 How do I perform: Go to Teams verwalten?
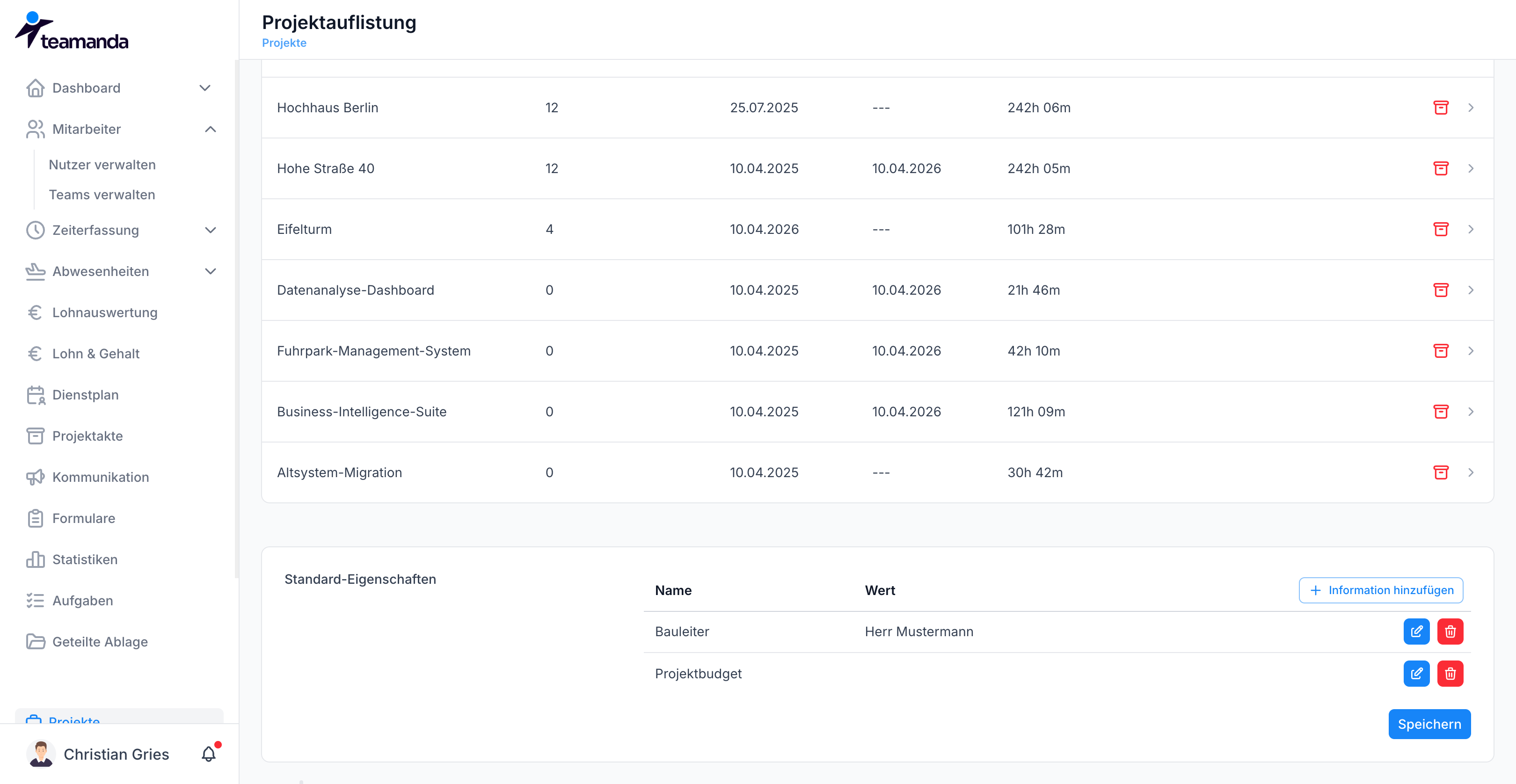click(102, 195)
